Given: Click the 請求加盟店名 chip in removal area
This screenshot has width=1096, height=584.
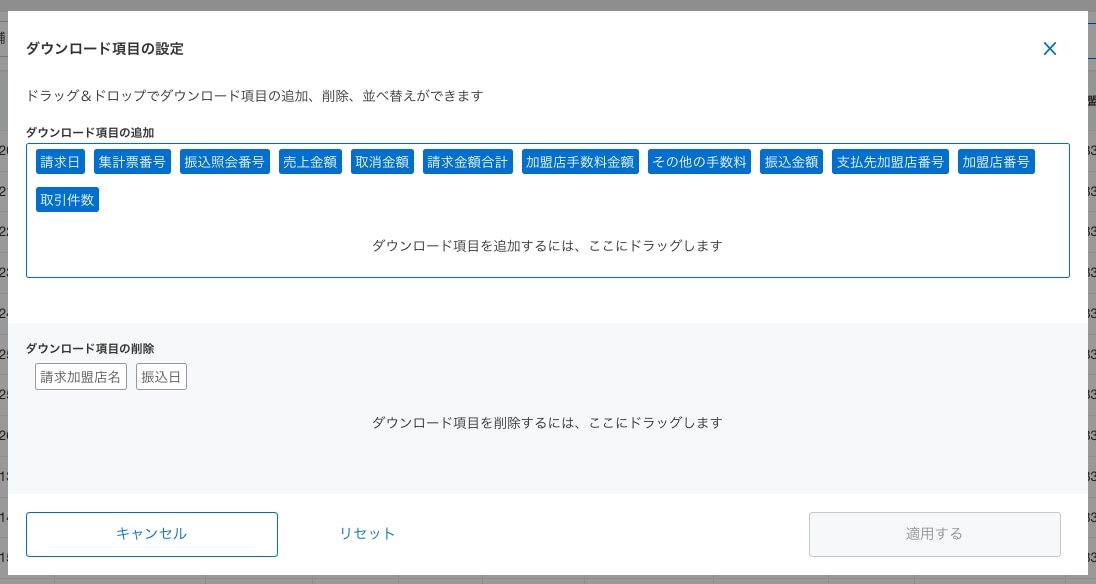Looking at the screenshot, I should point(81,376).
